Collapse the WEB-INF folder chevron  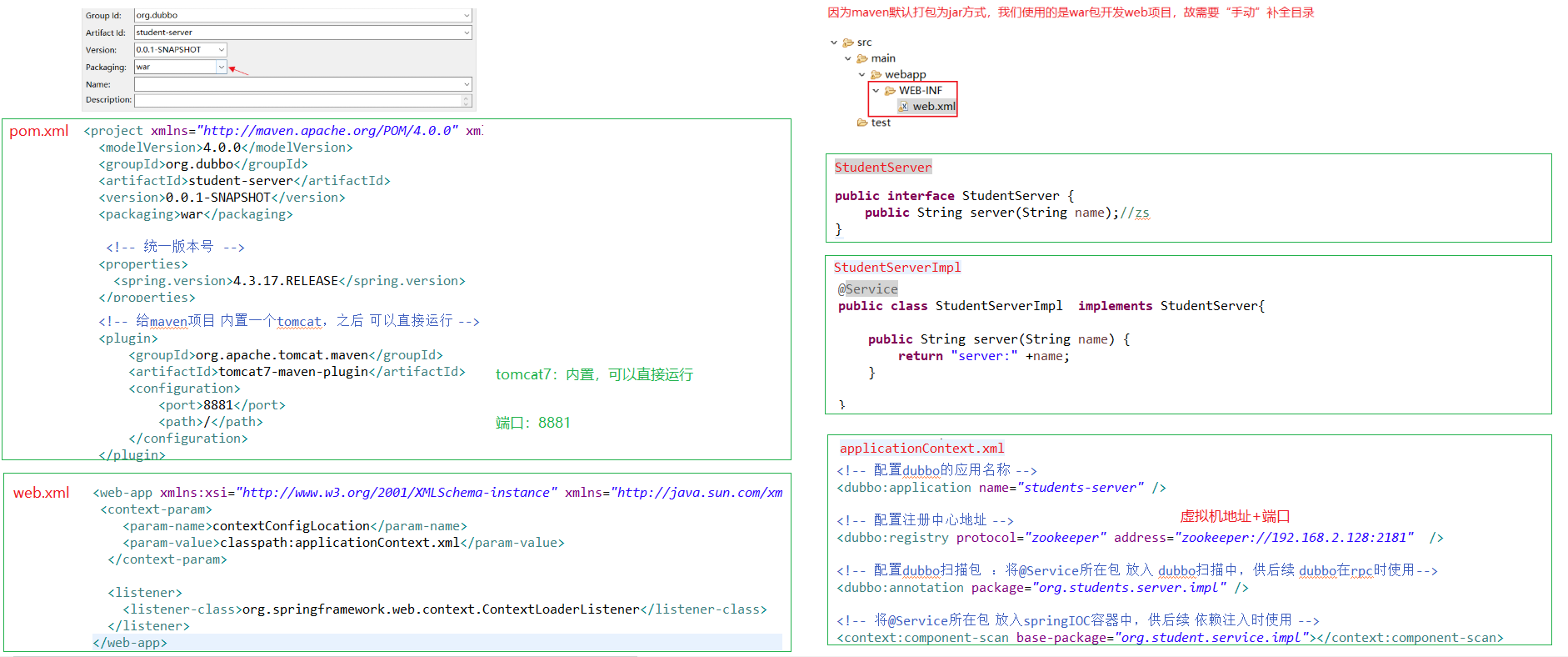click(x=876, y=91)
